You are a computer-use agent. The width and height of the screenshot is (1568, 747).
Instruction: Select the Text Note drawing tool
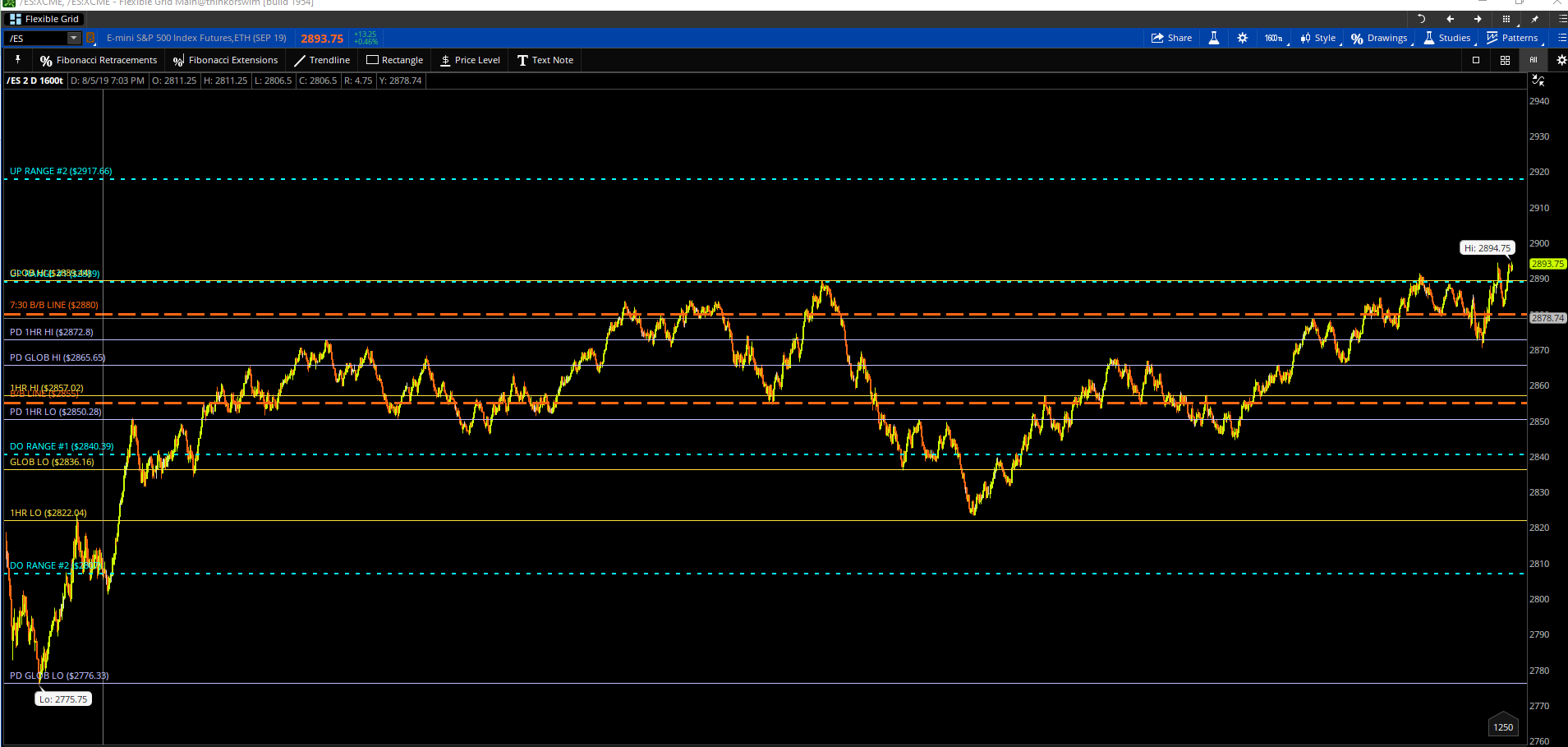(545, 60)
